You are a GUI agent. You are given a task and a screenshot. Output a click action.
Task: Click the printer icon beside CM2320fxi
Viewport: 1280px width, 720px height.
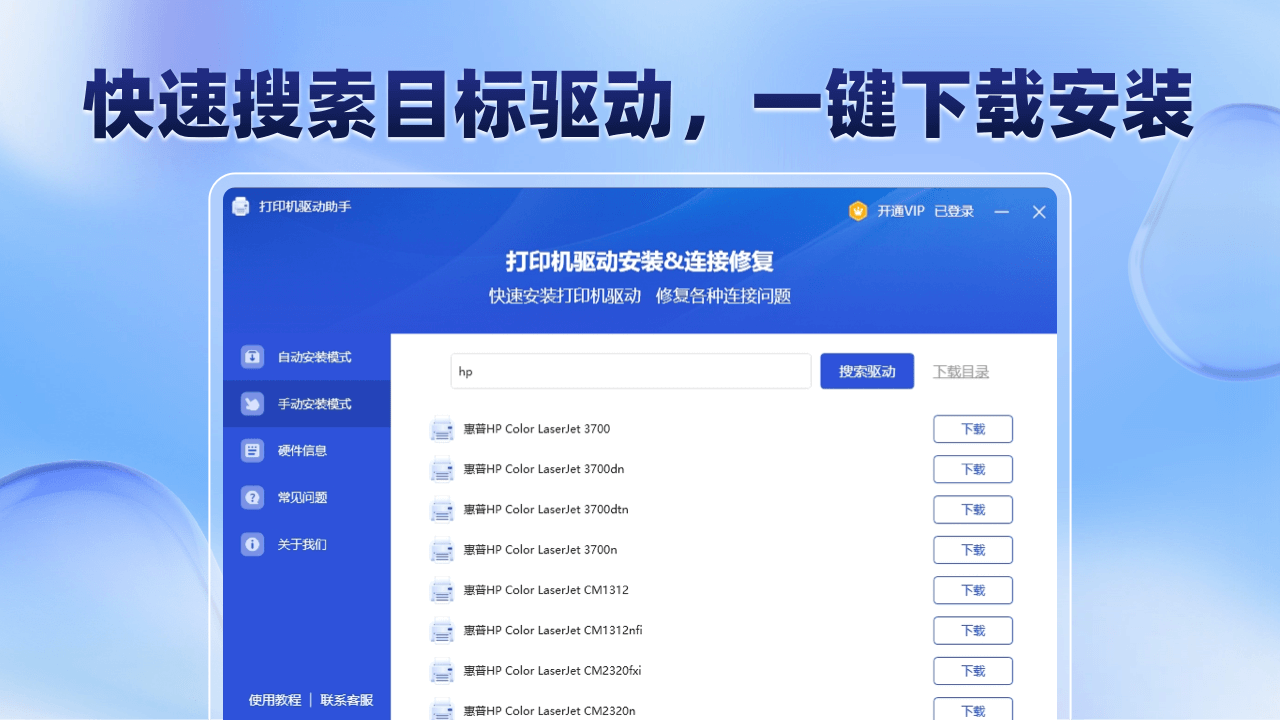pyautogui.click(x=442, y=671)
